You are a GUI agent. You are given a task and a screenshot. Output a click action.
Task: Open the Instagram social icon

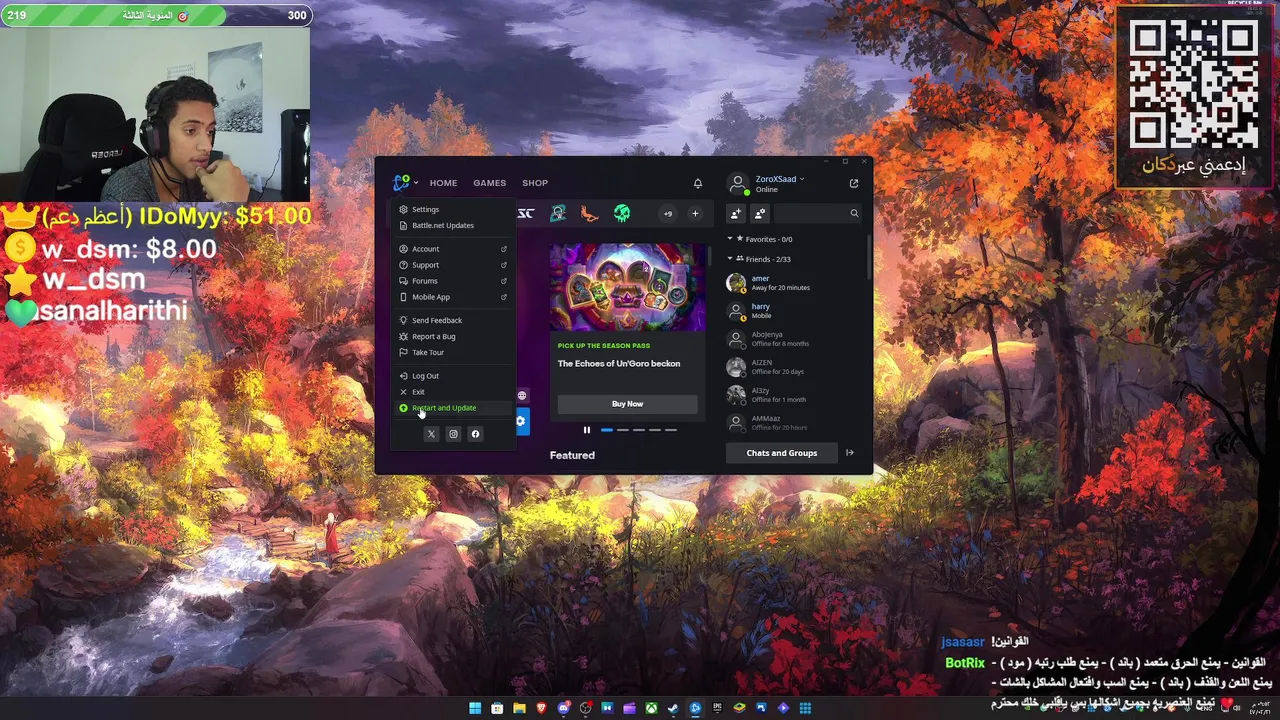(x=453, y=434)
